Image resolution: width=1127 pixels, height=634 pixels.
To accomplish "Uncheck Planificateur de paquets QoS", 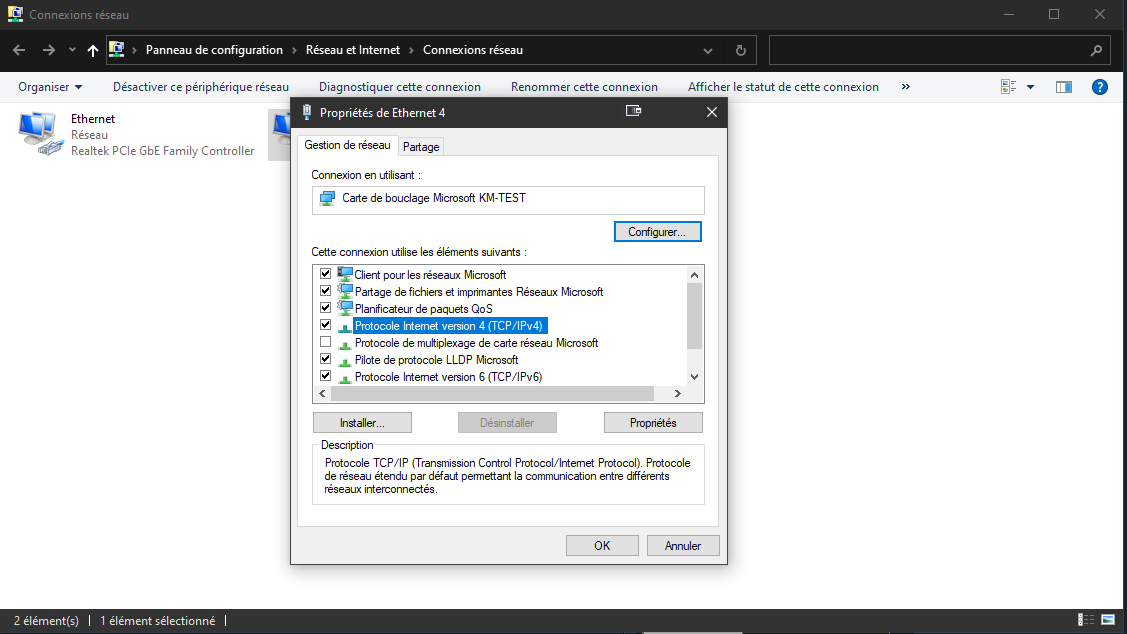I will 326,308.
